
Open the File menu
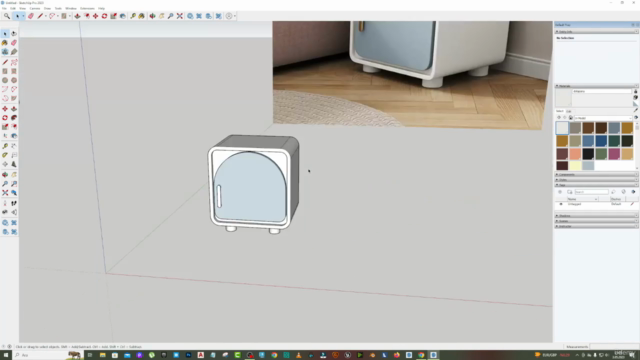(x=4, y=8)
